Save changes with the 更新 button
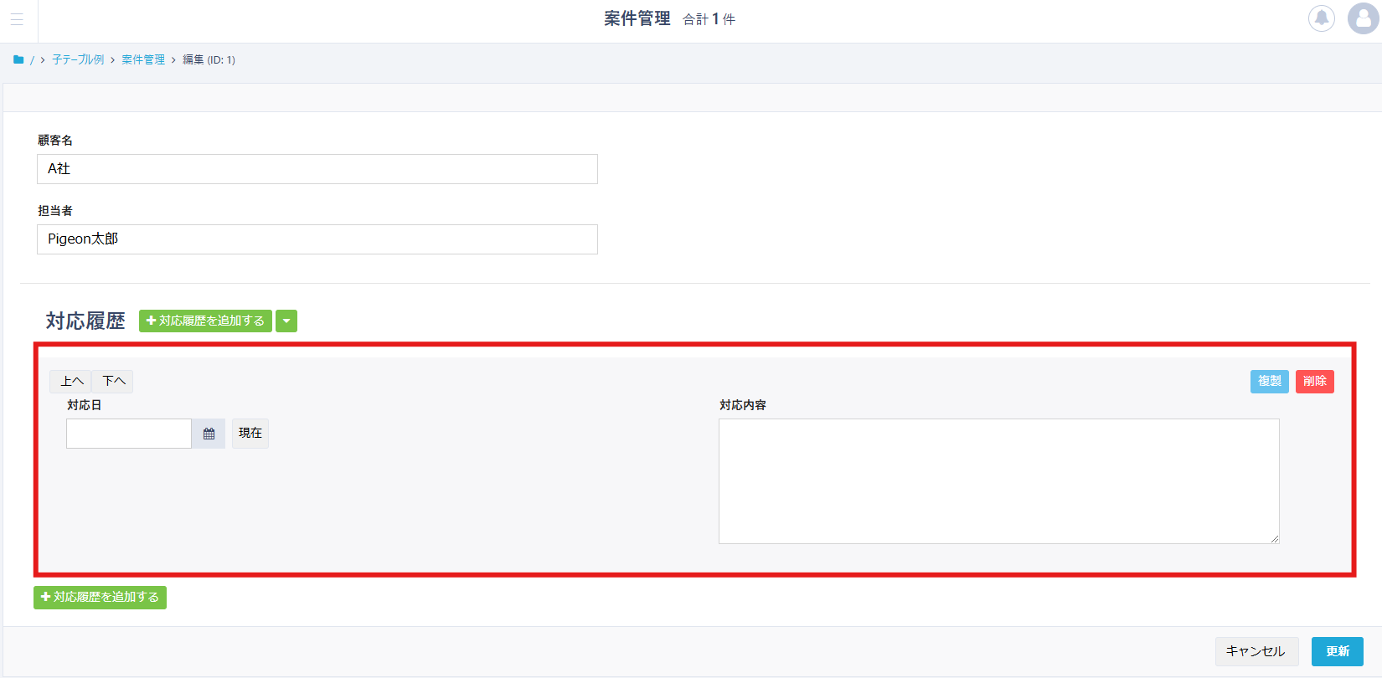The height and width of the screenshot is (678, 1382). [1337, 651]
